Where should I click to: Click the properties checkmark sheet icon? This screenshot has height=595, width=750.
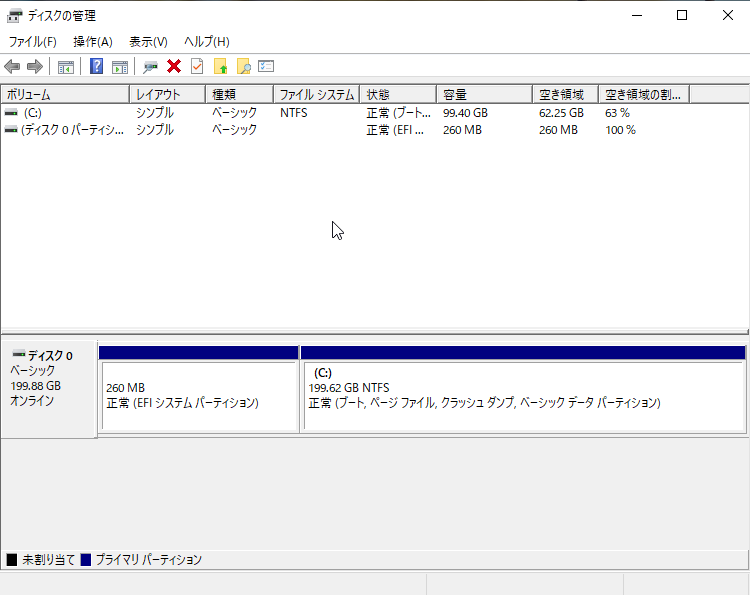(197, 66)
